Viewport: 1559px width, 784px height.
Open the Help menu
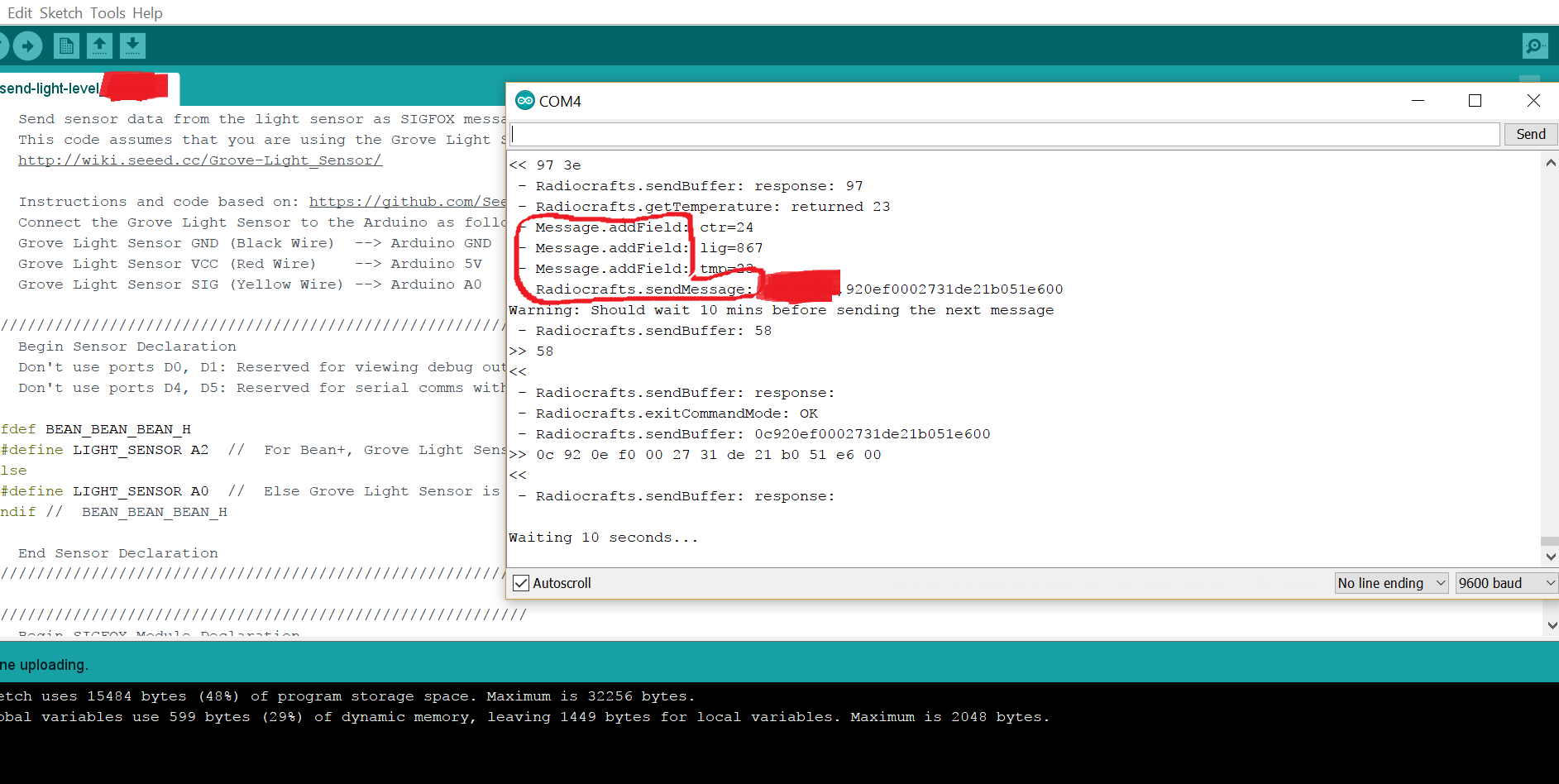147,12
